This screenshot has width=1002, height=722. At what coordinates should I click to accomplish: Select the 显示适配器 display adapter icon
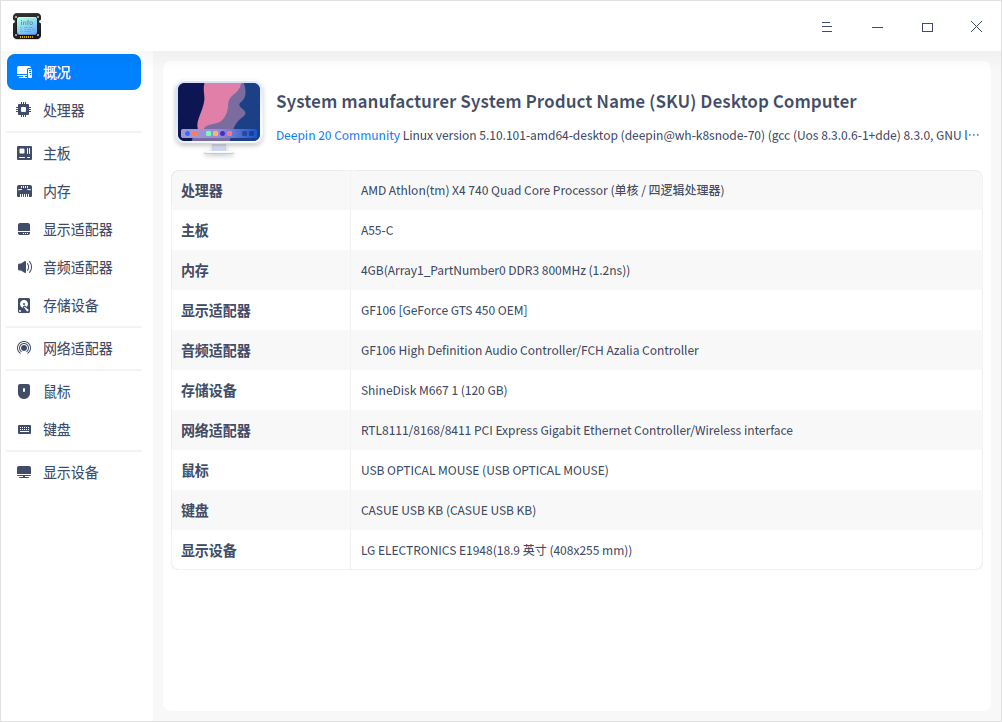(23, 229)
